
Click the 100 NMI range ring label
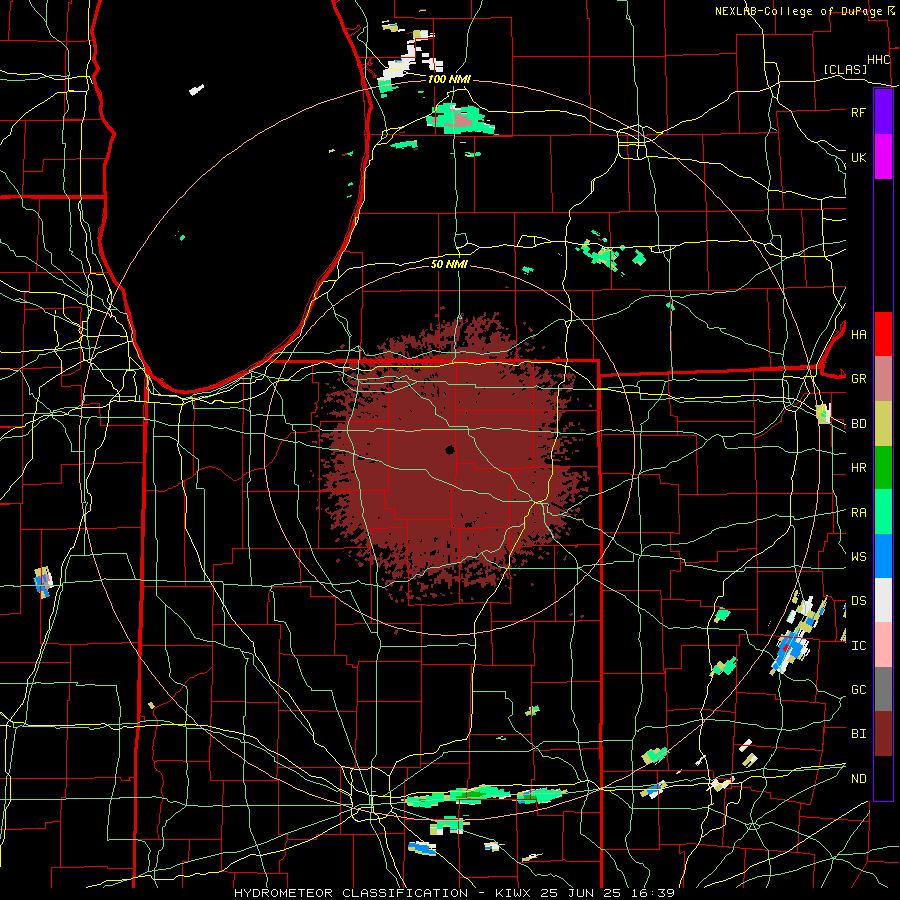tap(449, 79)
